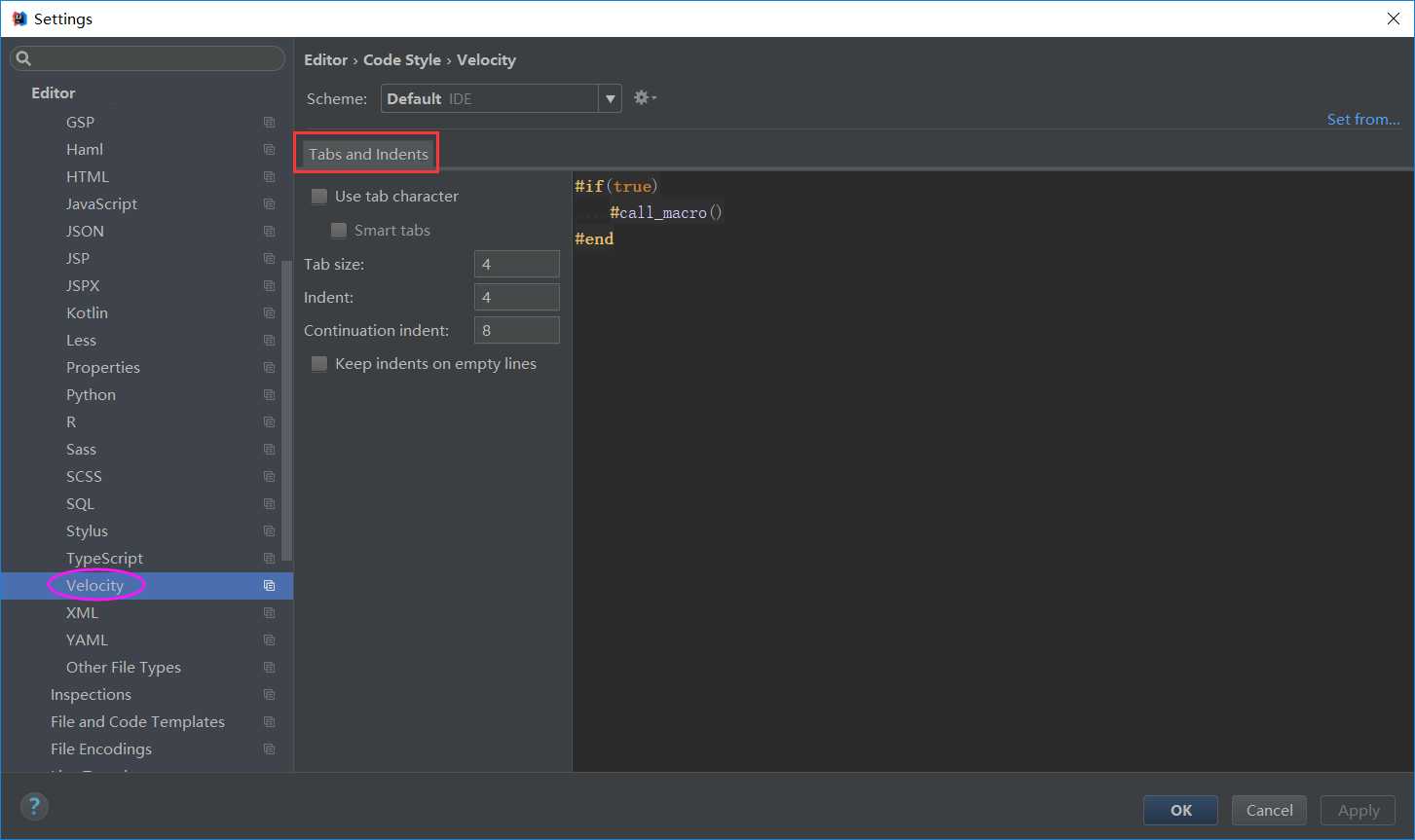The width and height of the screenshot is (1415, 840).
Task: Open the Tabs and Indents tab
Action: pyautogui.click(x=368, y=154)
